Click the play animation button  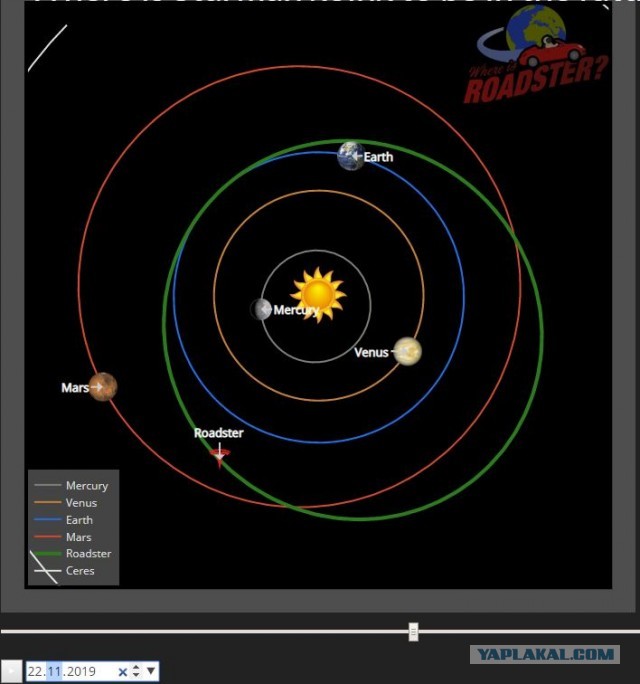[x=11, y=671]
